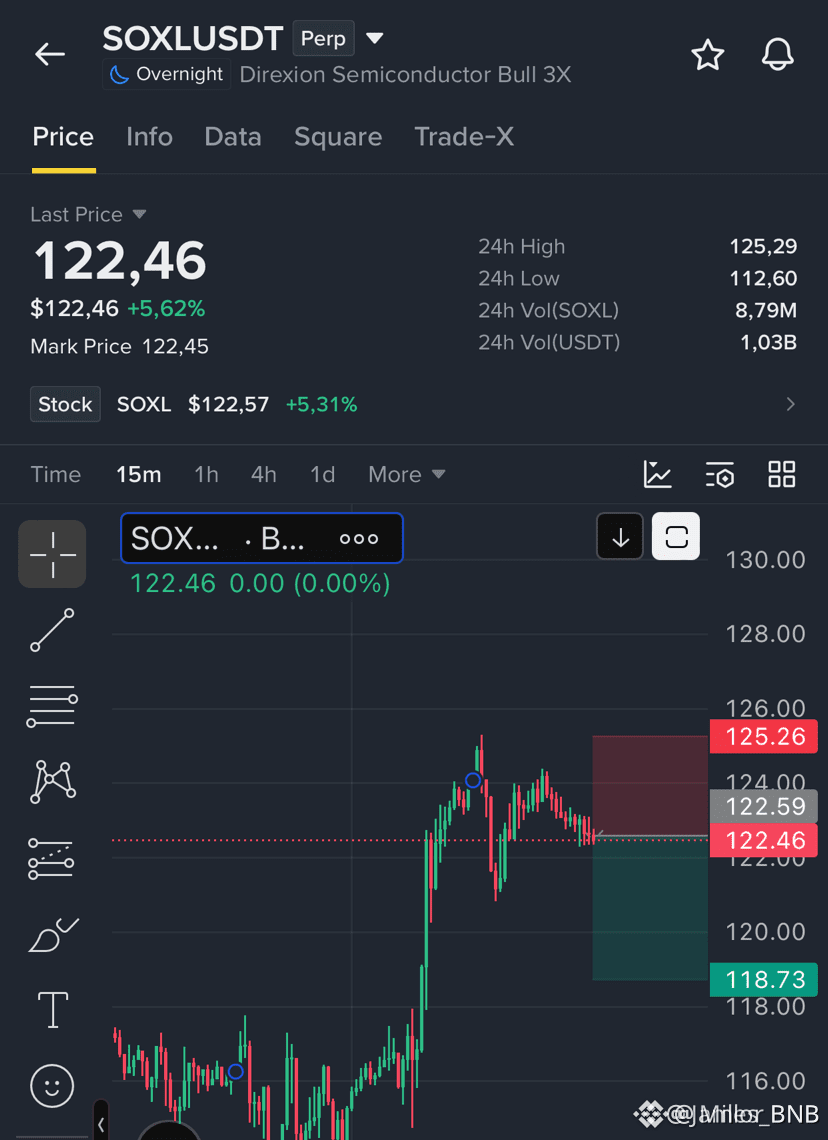The height and width of the screenshot is (1140, 828).
Task: Click Direxion Semiconductor Bull 3X subtitle
Action: [x=405, y=75]
